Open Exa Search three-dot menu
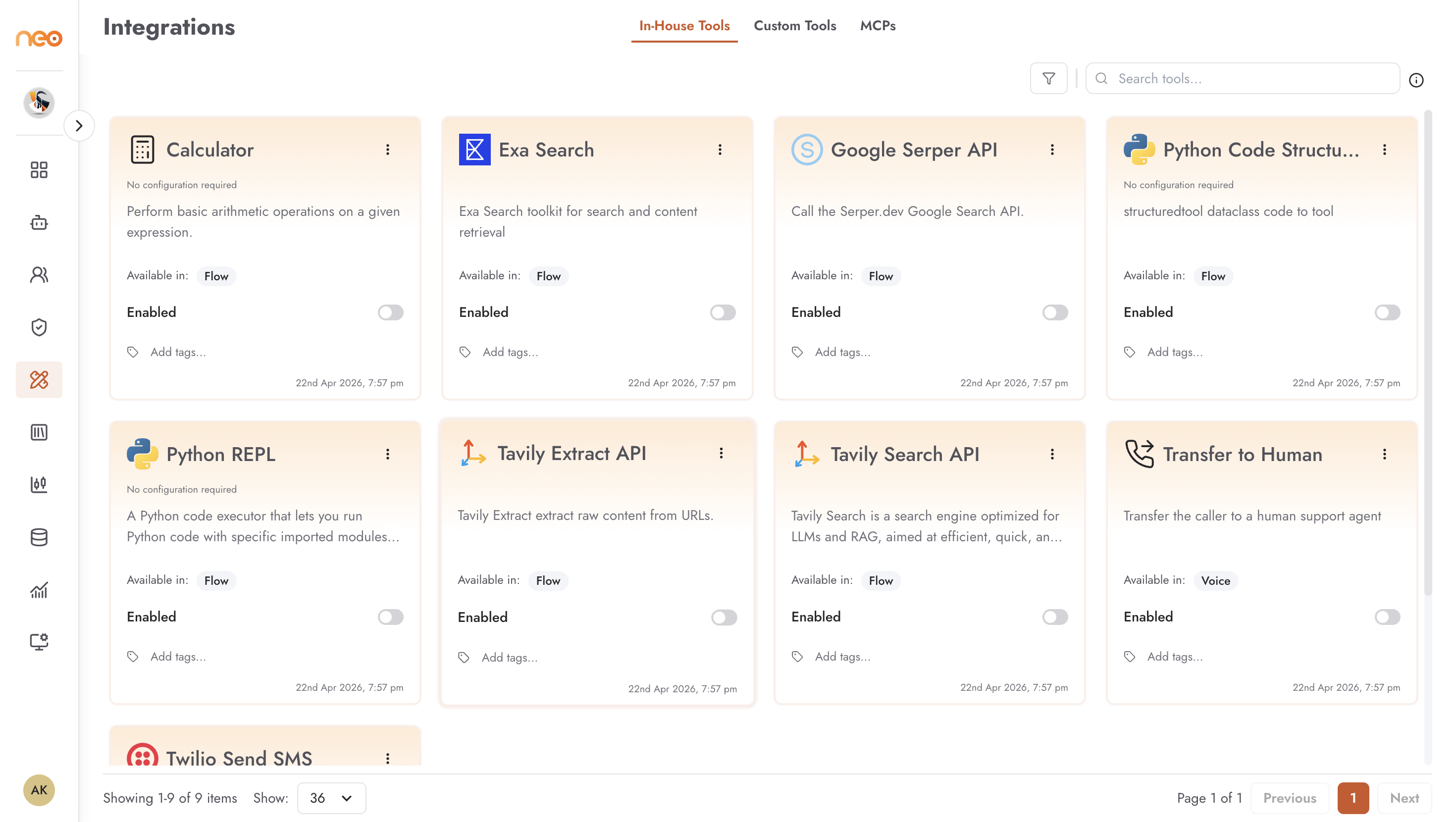The image size is (1456, 822). [x=720, y=149]
